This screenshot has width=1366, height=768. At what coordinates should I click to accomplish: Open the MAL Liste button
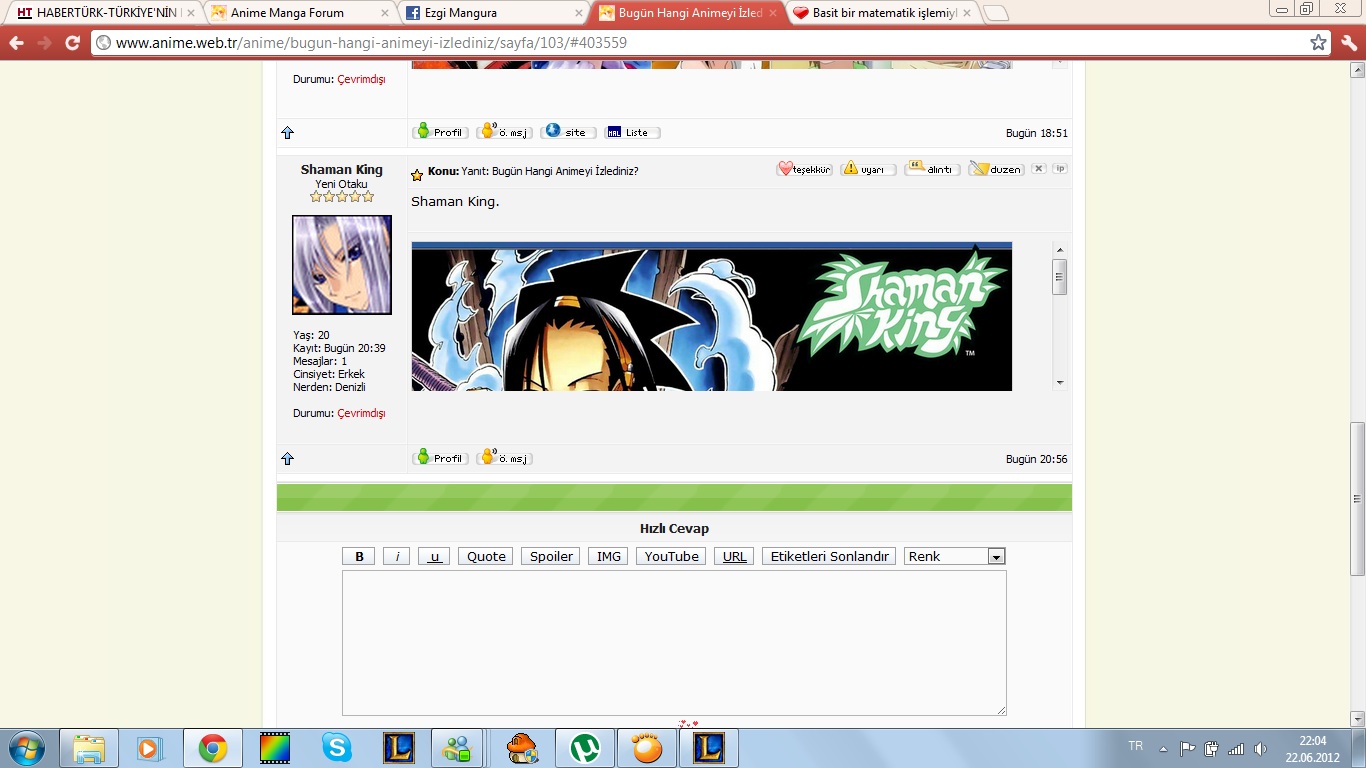(x=632, y=131)
